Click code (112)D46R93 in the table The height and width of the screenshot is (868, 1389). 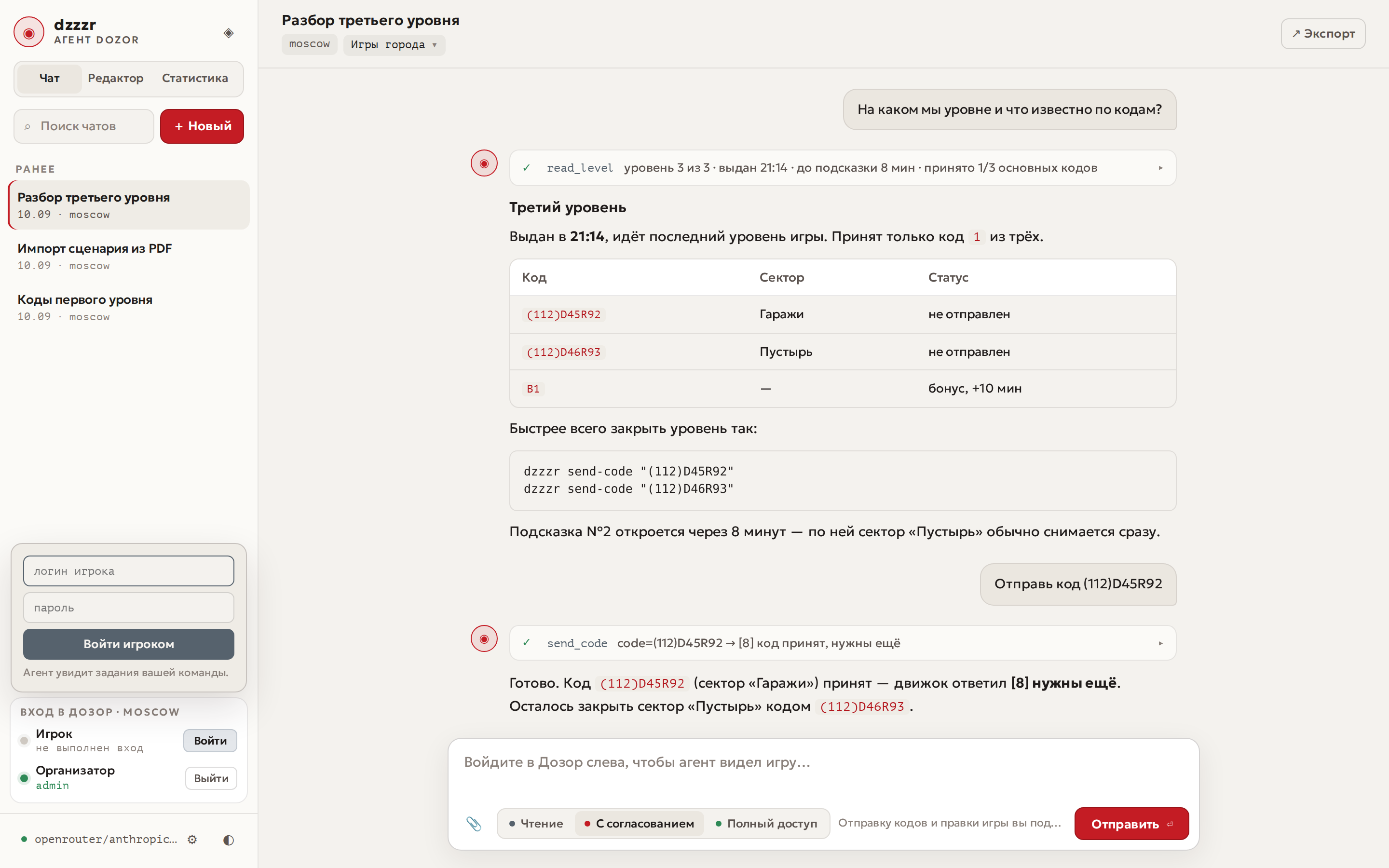coord(563,352)
